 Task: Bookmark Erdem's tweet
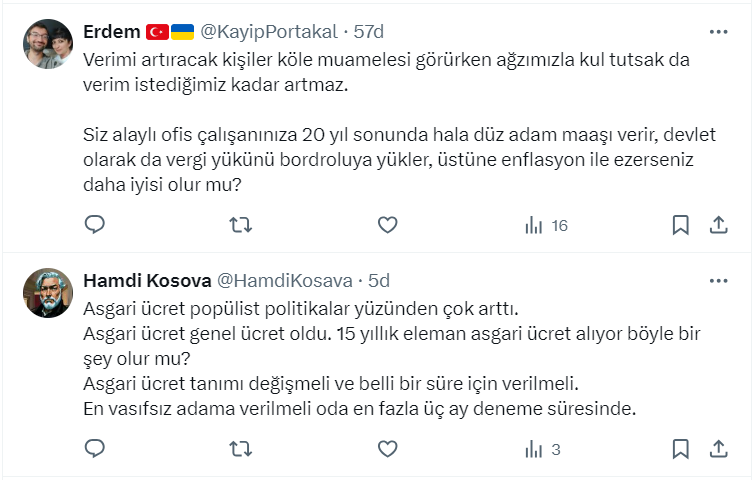point(680,225)
